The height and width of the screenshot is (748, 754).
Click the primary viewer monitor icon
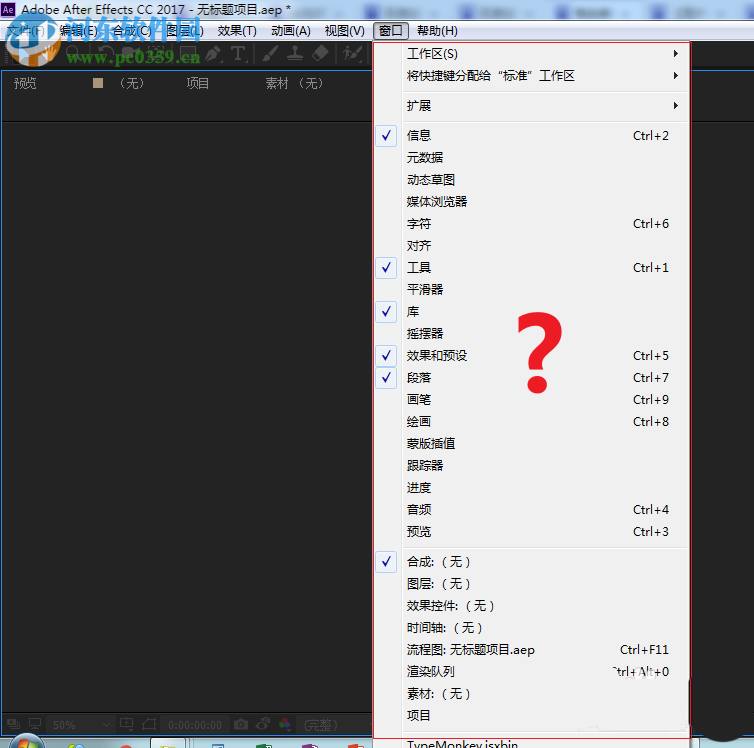pos(35,724)
